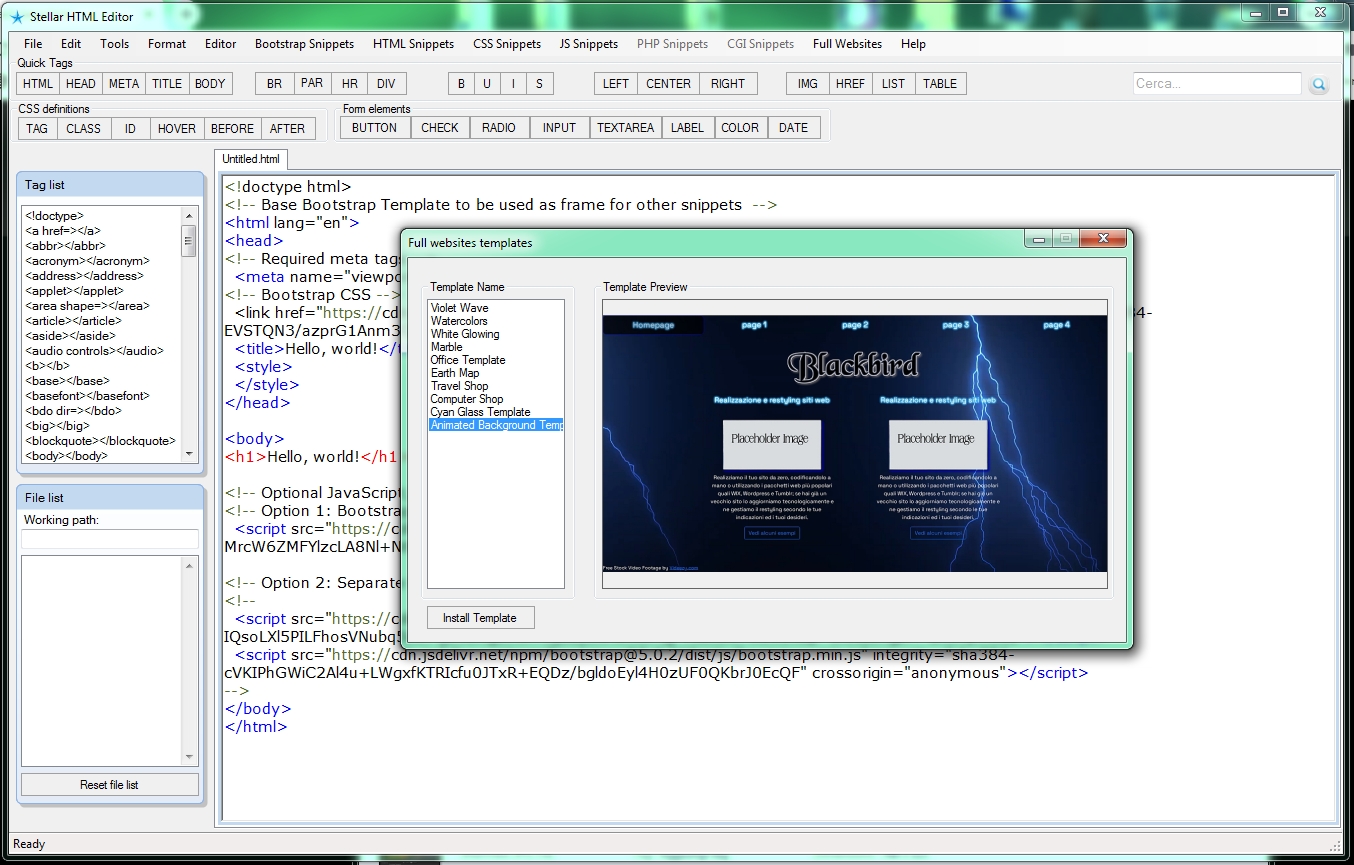Insert a LABEL form element
The width and height of the screenshot is (1354, 865).
(x=687, y=128)
